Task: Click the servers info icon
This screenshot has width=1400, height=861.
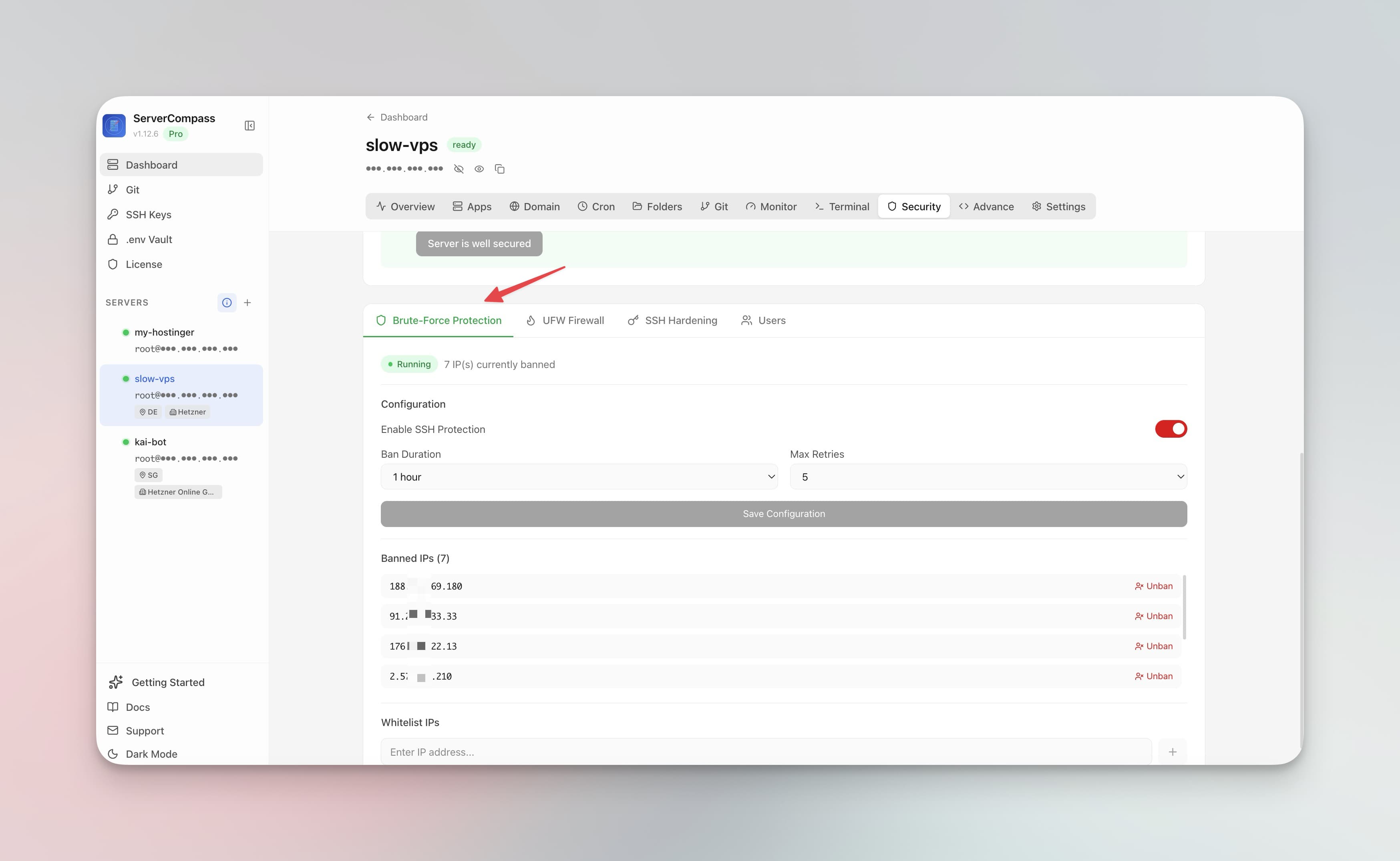Action: [227, 302]
